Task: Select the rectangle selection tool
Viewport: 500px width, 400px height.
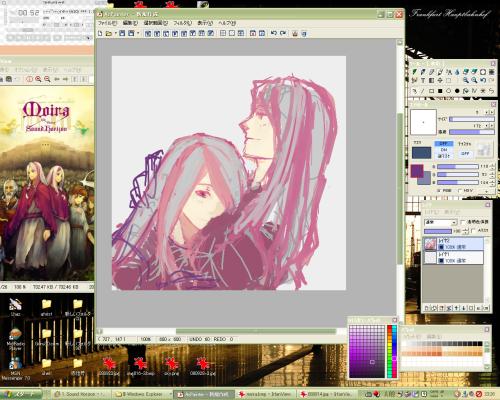Action: (x=449, y=80)
